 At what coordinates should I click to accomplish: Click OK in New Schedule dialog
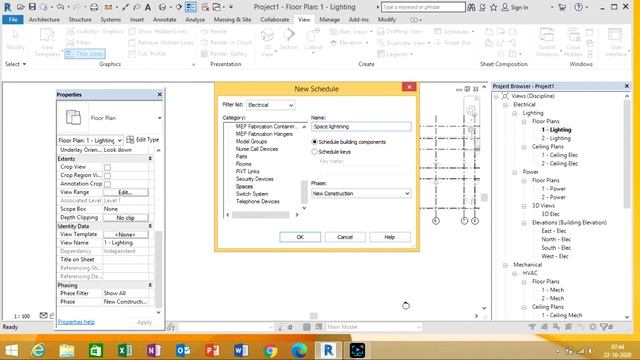(x=300, y=237)
